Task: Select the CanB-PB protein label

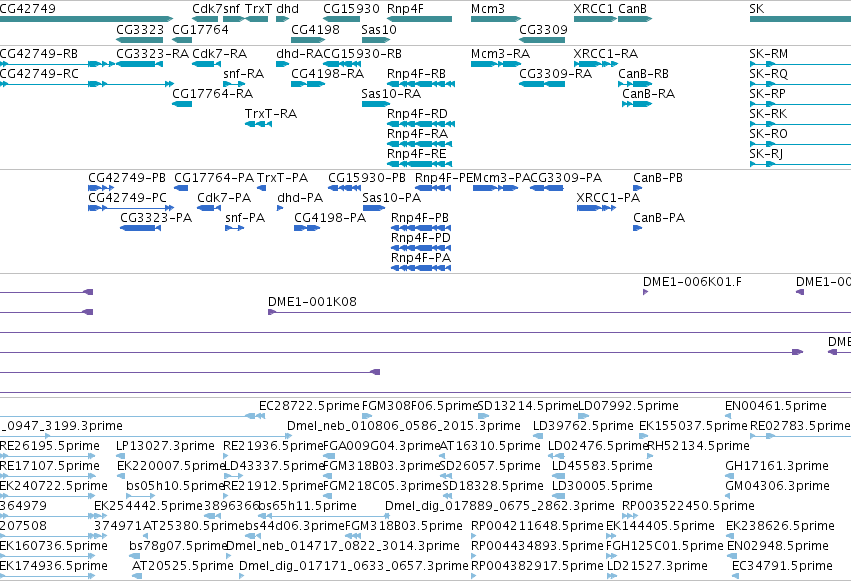Action: (658, 178)
